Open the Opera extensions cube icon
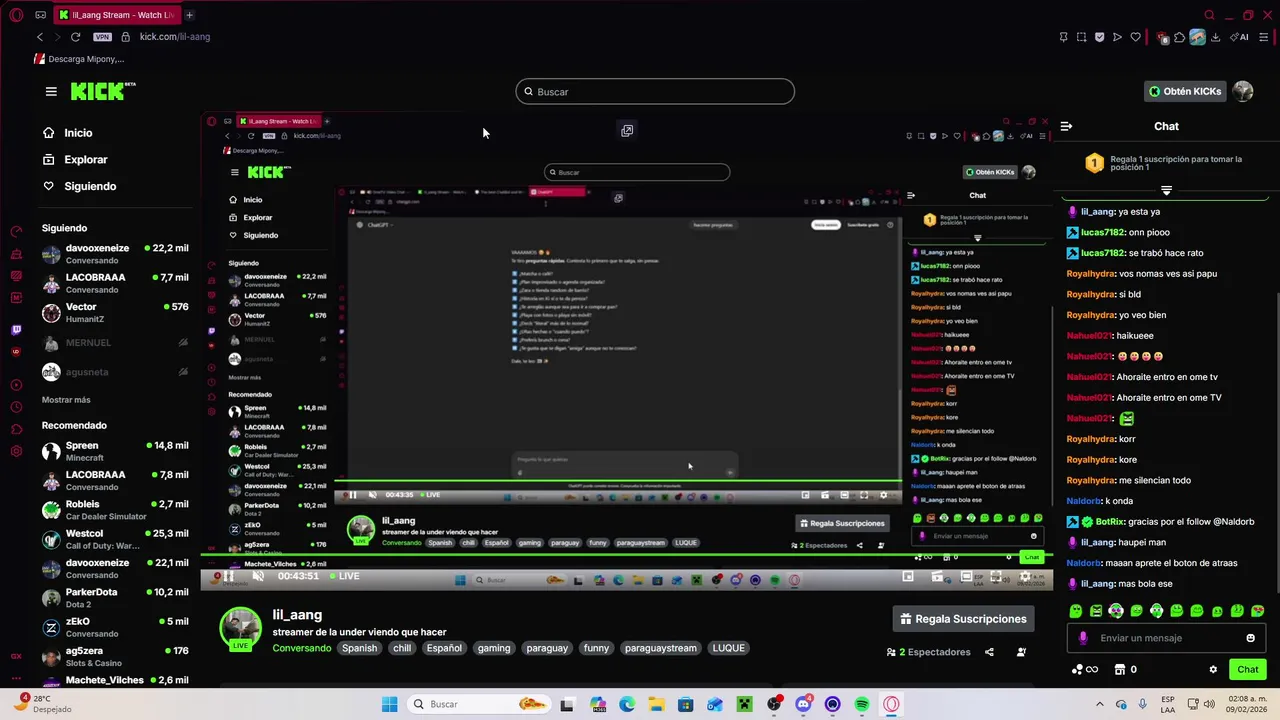Image resolution: width=1280 pixels, height=720 pixels. (1179, 37)
